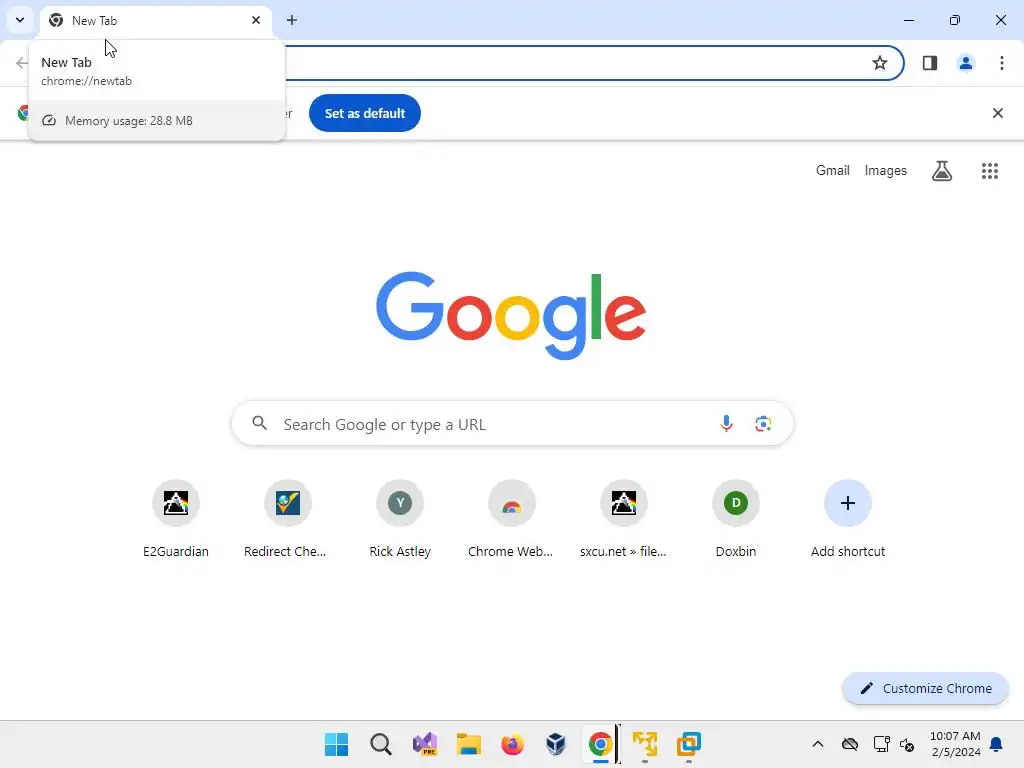Select the New Tab tab

(x=156, y=21)
